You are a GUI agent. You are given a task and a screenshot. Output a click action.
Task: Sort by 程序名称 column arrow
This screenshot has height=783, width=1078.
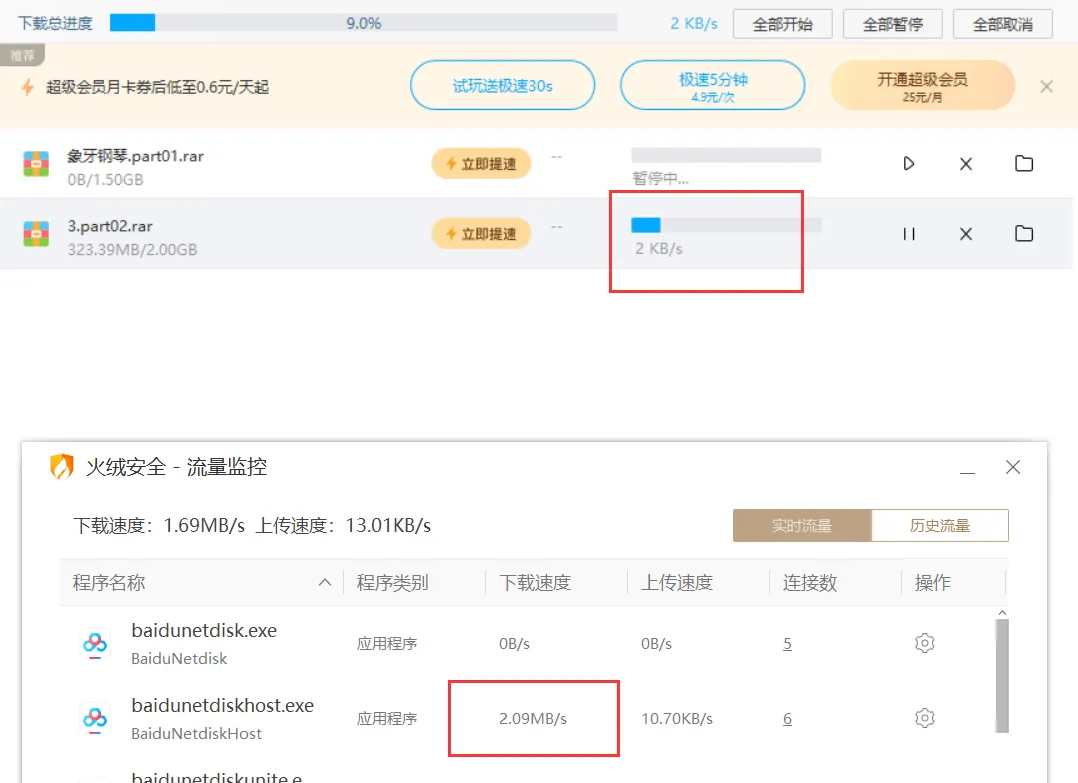[x=324, y=583]
